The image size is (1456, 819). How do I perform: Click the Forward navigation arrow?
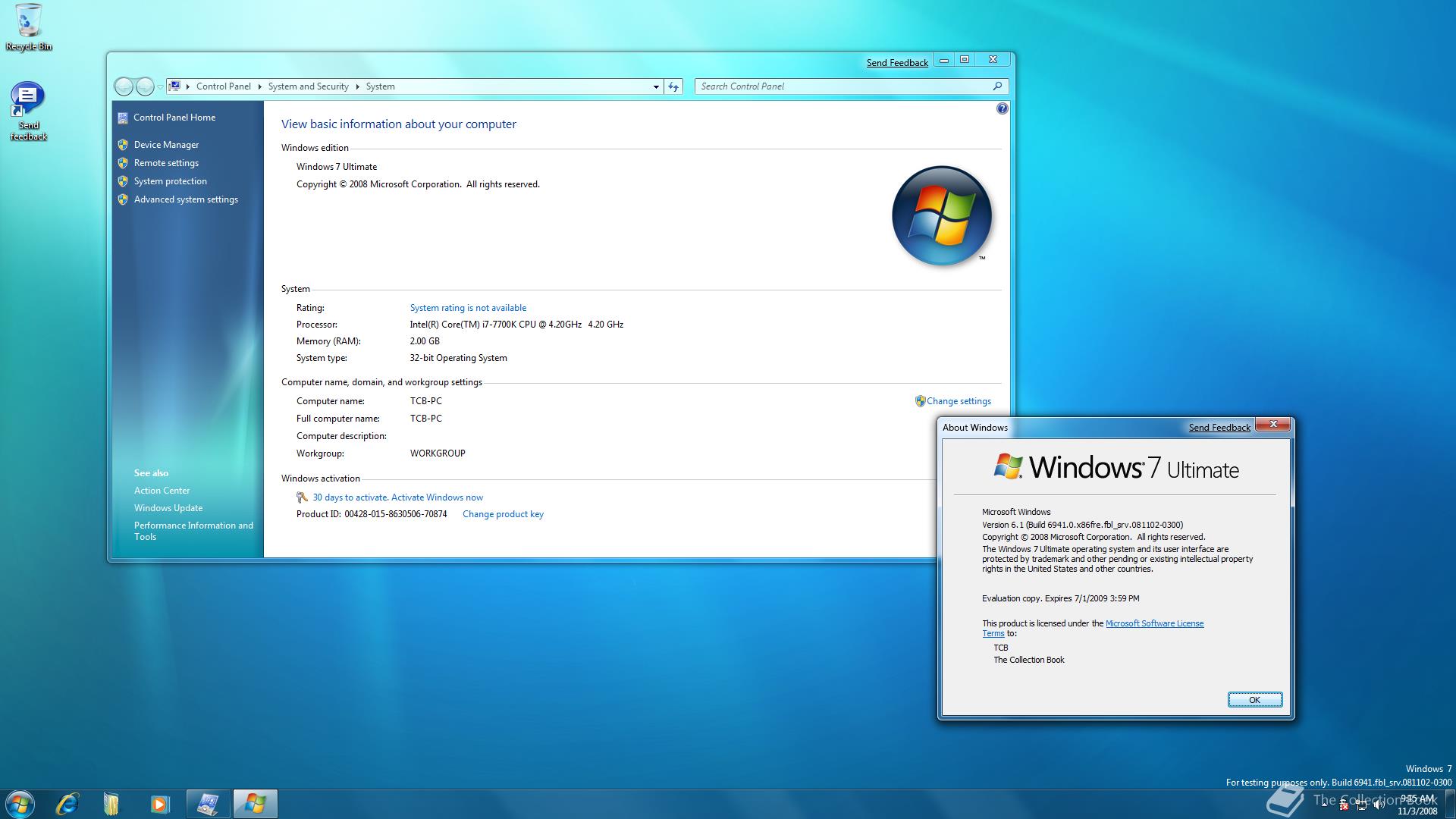coord(144,86)
